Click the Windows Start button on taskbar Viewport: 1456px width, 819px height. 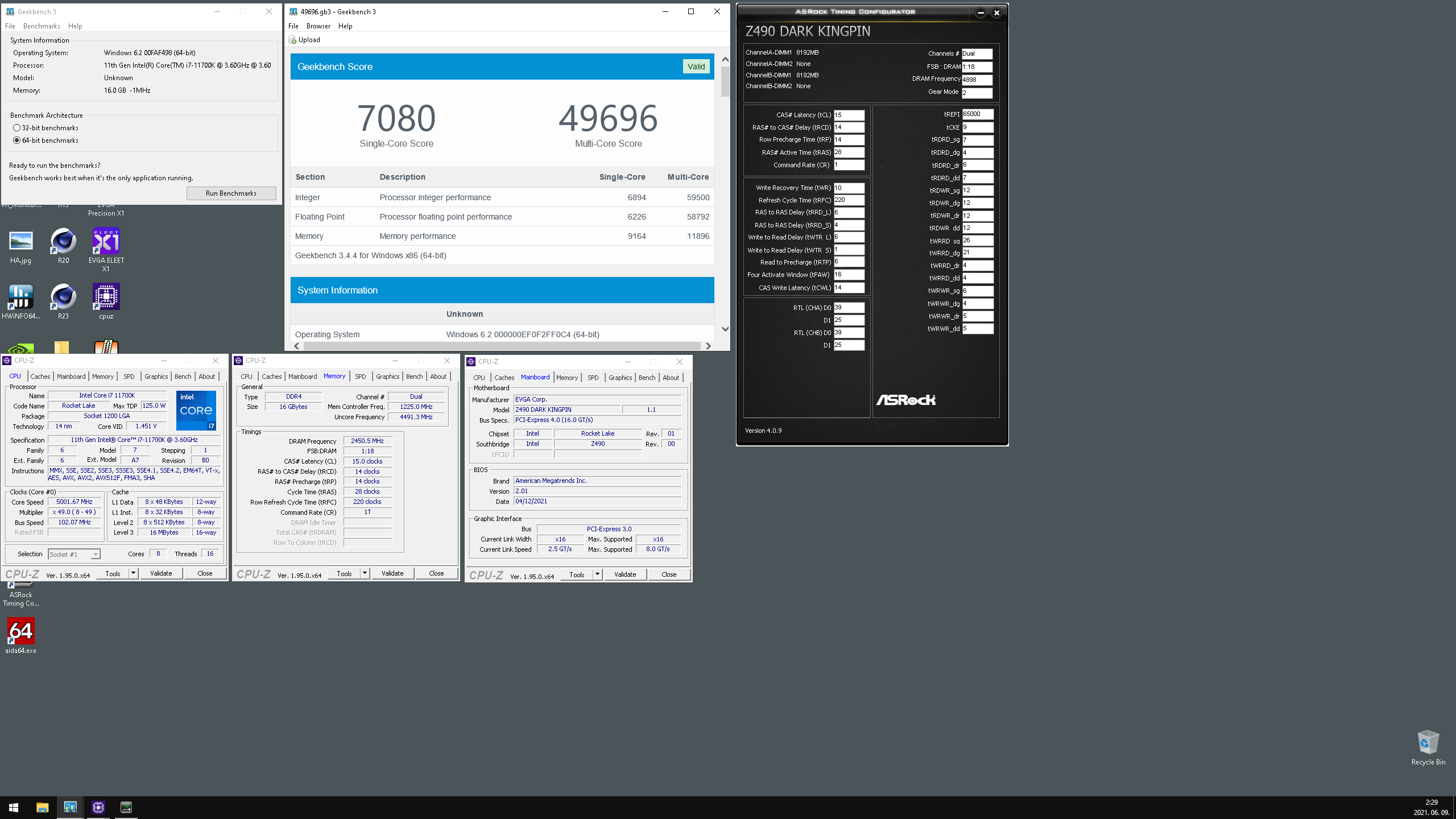[x=14, y=808]
